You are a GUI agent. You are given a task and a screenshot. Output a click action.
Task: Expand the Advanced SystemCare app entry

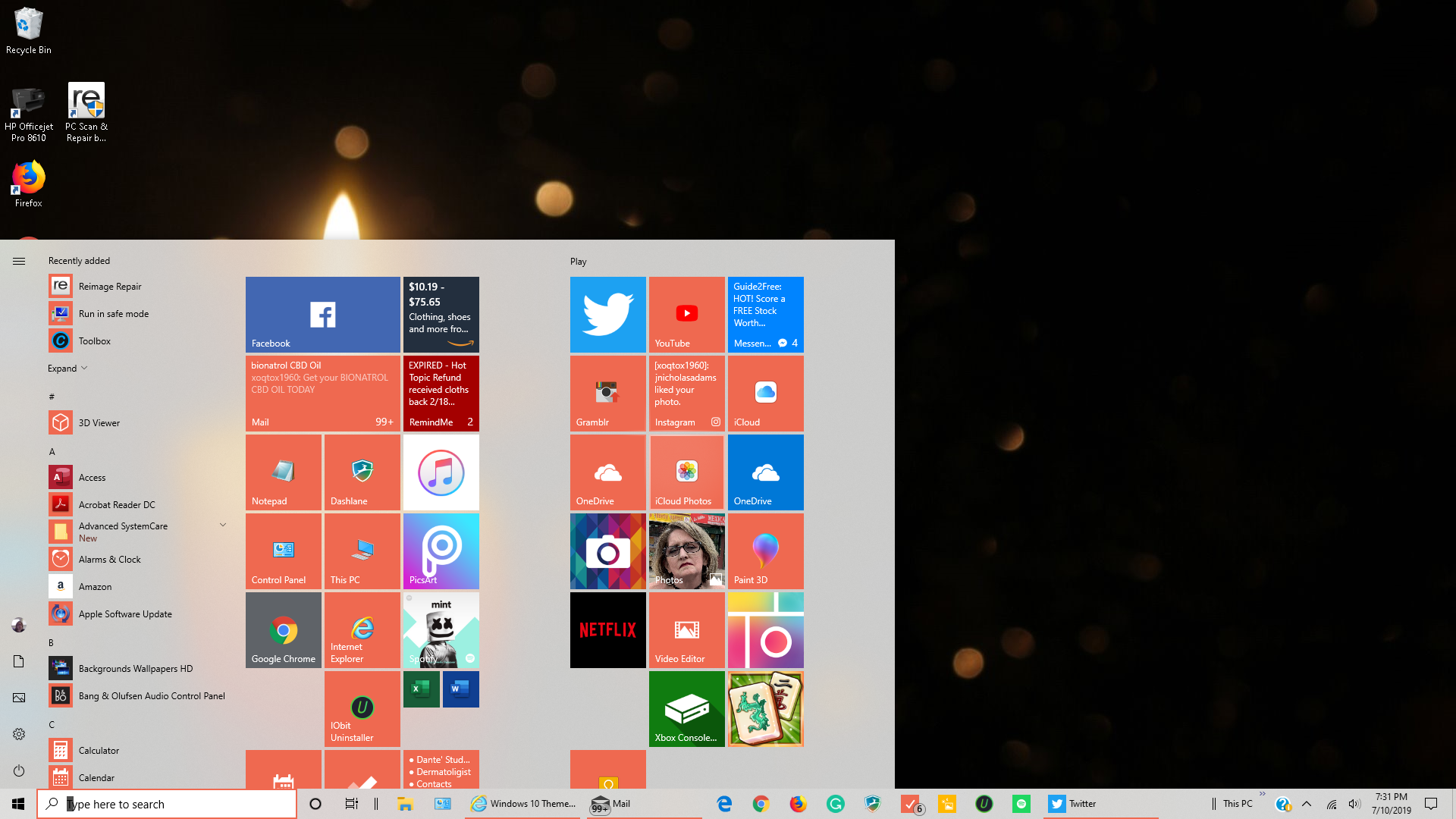pos(222,524)
